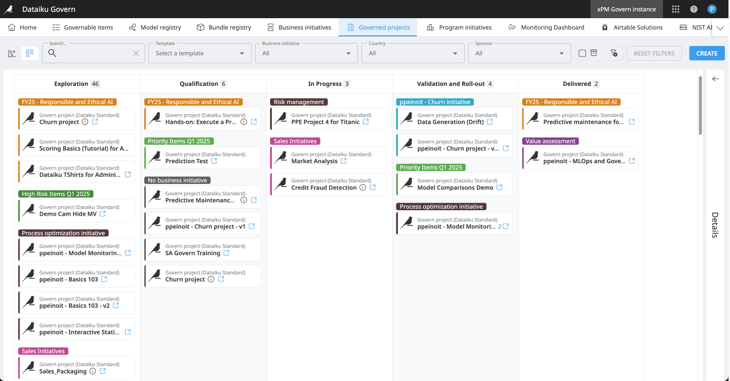730x381 pixels.
Task: Open external link icon on Prediction Test card
Action: pyautogui.click(x=214, y=161)
